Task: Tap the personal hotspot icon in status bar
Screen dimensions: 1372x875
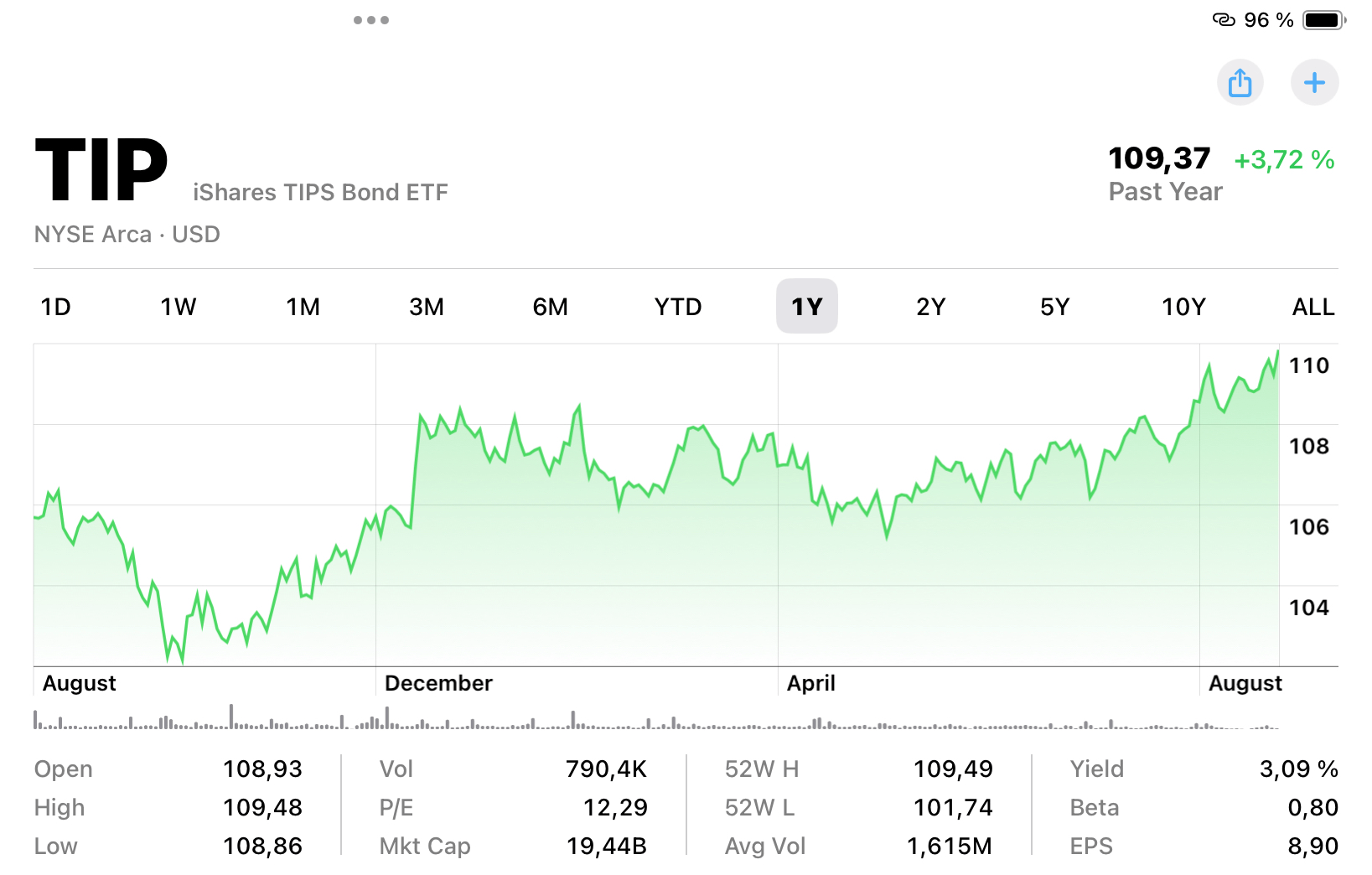Action: (1225, 19)
